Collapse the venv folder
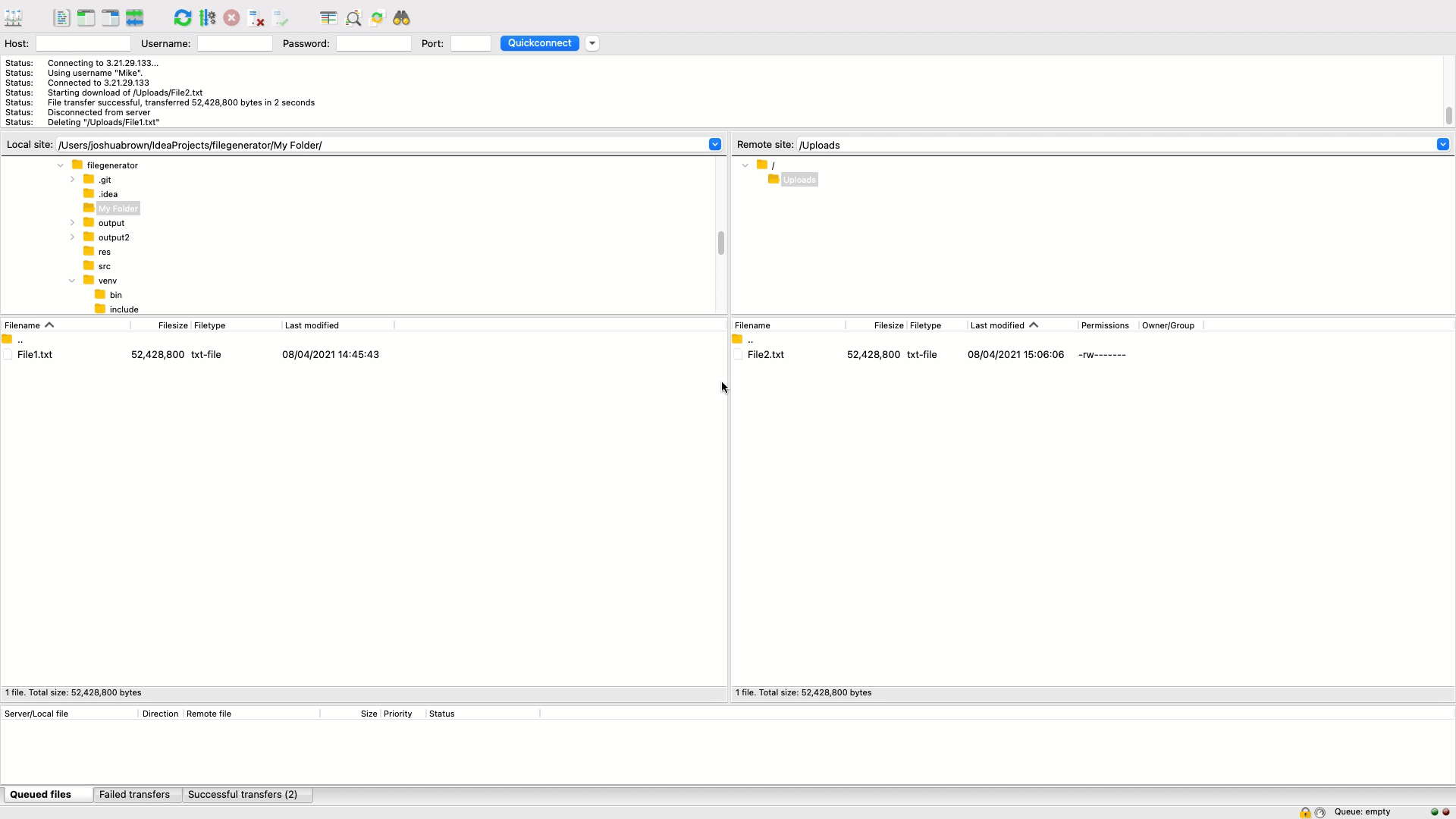 coord(72,281)
